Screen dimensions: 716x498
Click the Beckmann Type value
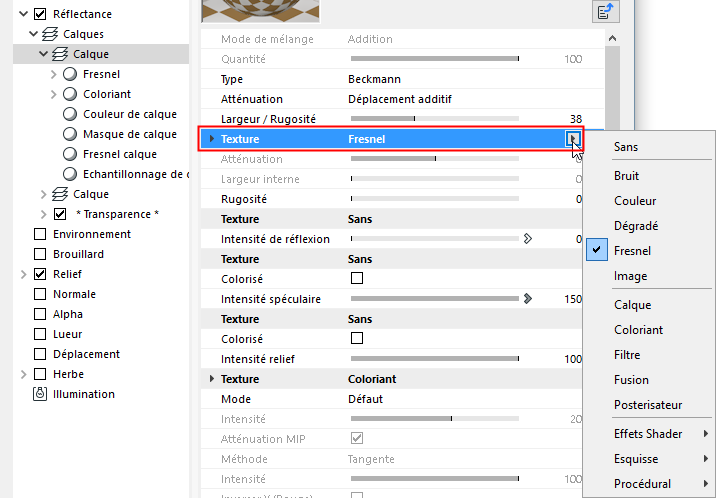(374, 79)
